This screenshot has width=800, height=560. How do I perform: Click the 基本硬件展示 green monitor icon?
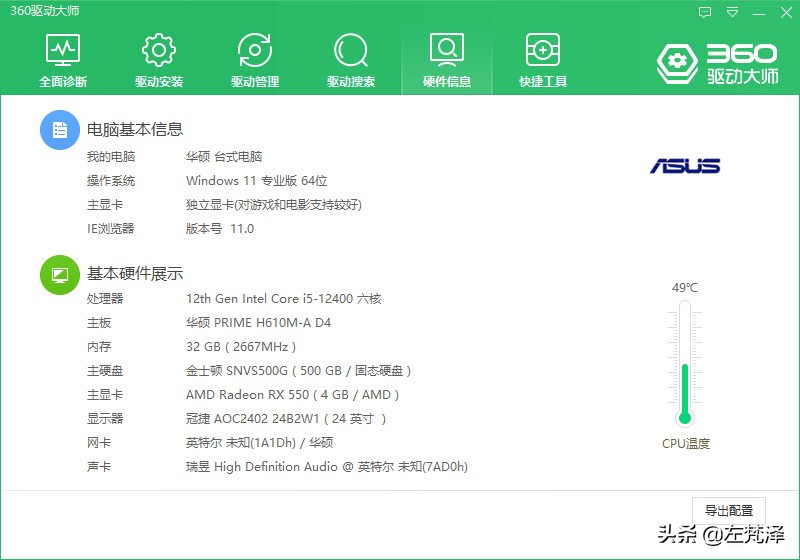(60, 275)
